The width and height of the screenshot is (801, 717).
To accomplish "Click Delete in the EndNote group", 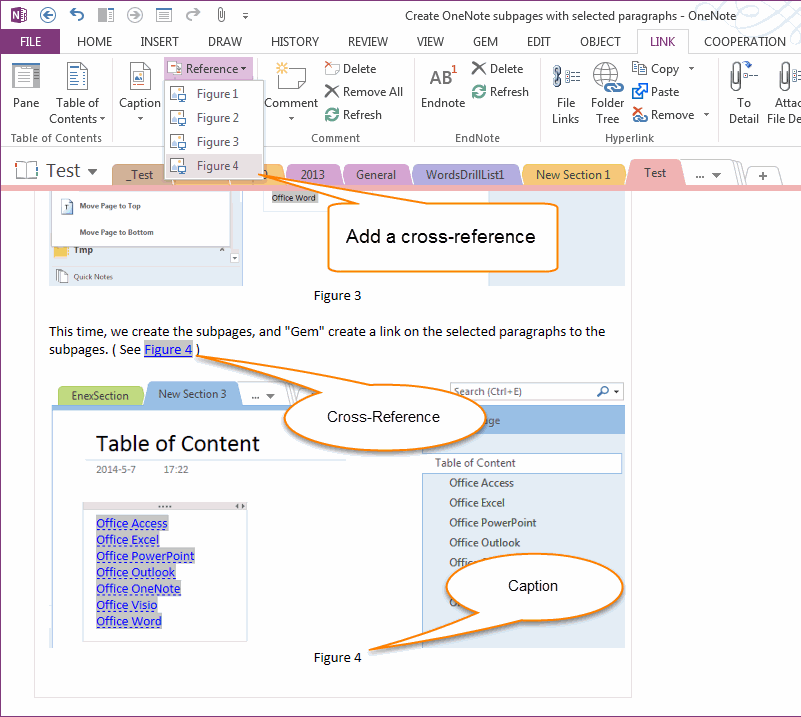I will (498, 68).
